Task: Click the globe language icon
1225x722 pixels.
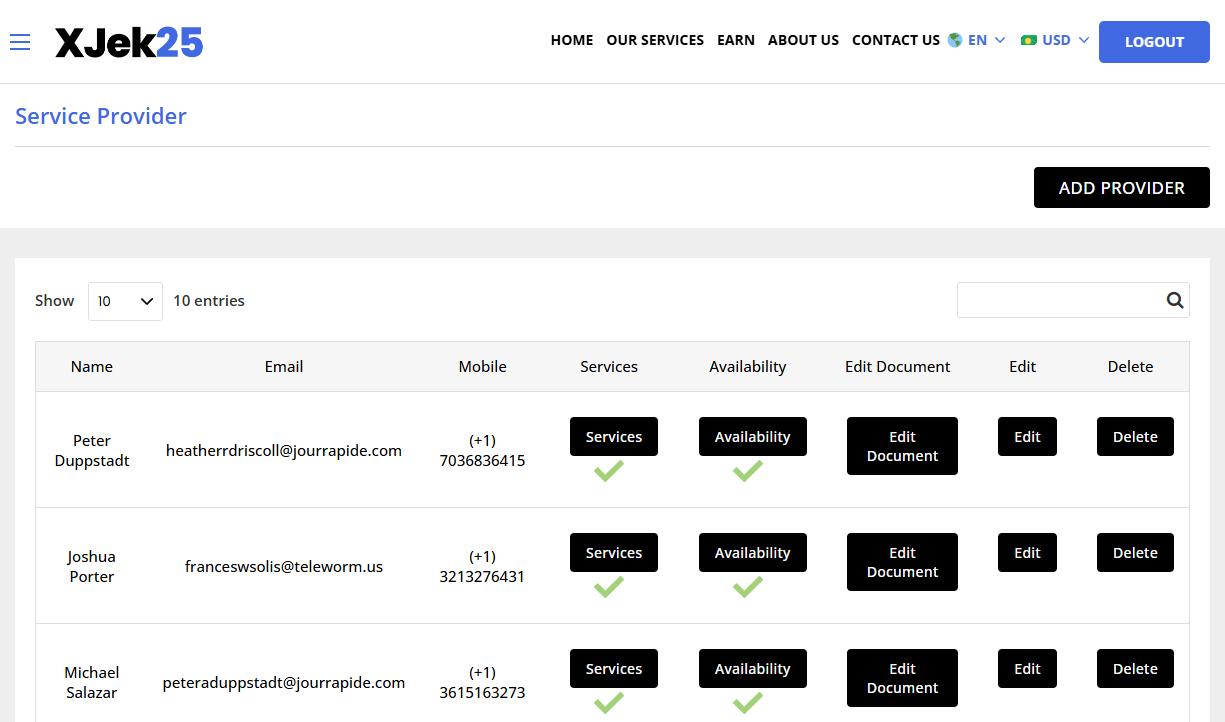Action: (x=955, y=41)
